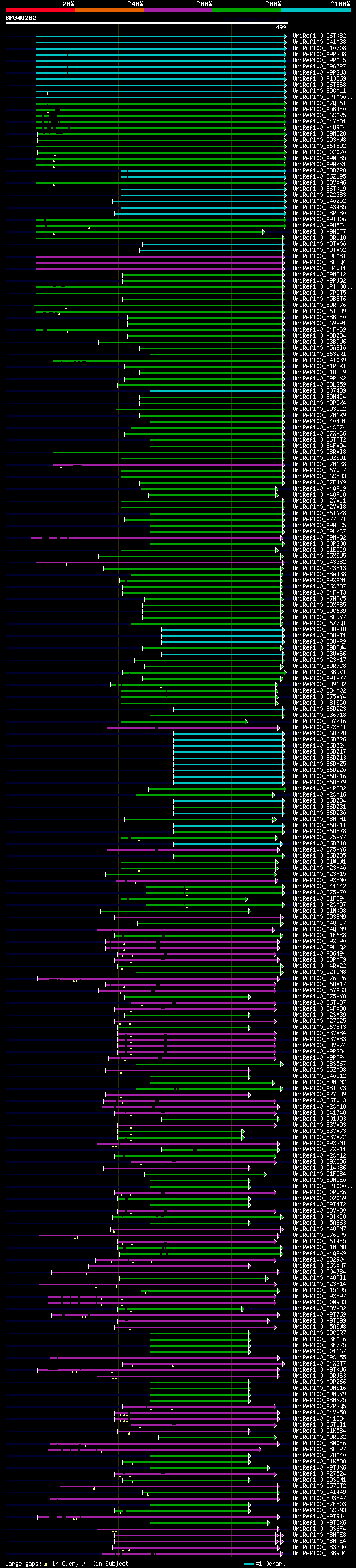
Task: Click the cyan alignment bar for UniRef100_B6DZ24
Action: (229, 746)
